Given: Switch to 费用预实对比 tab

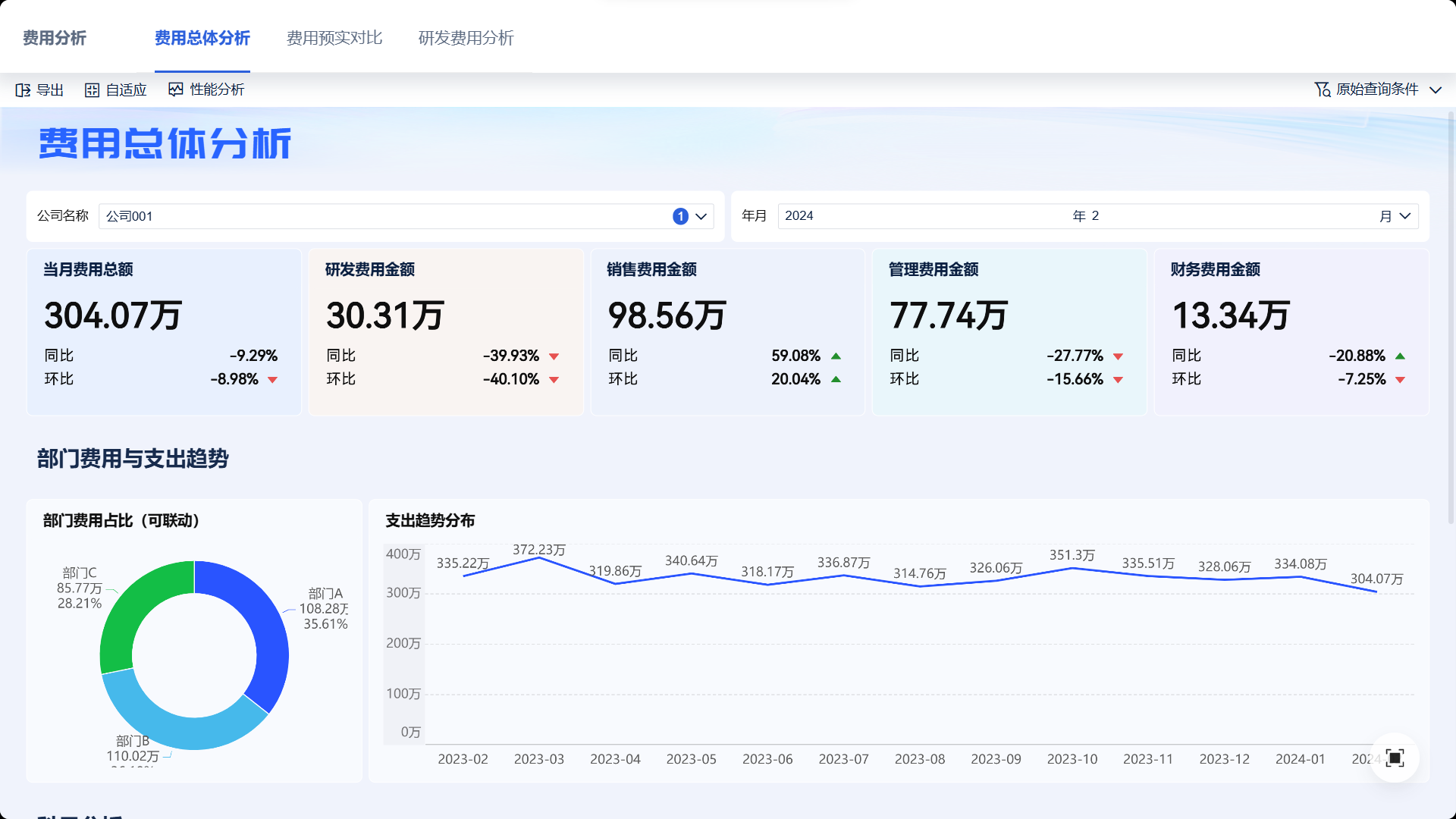Looking at the screenshot, I should [x=334, y=38].
